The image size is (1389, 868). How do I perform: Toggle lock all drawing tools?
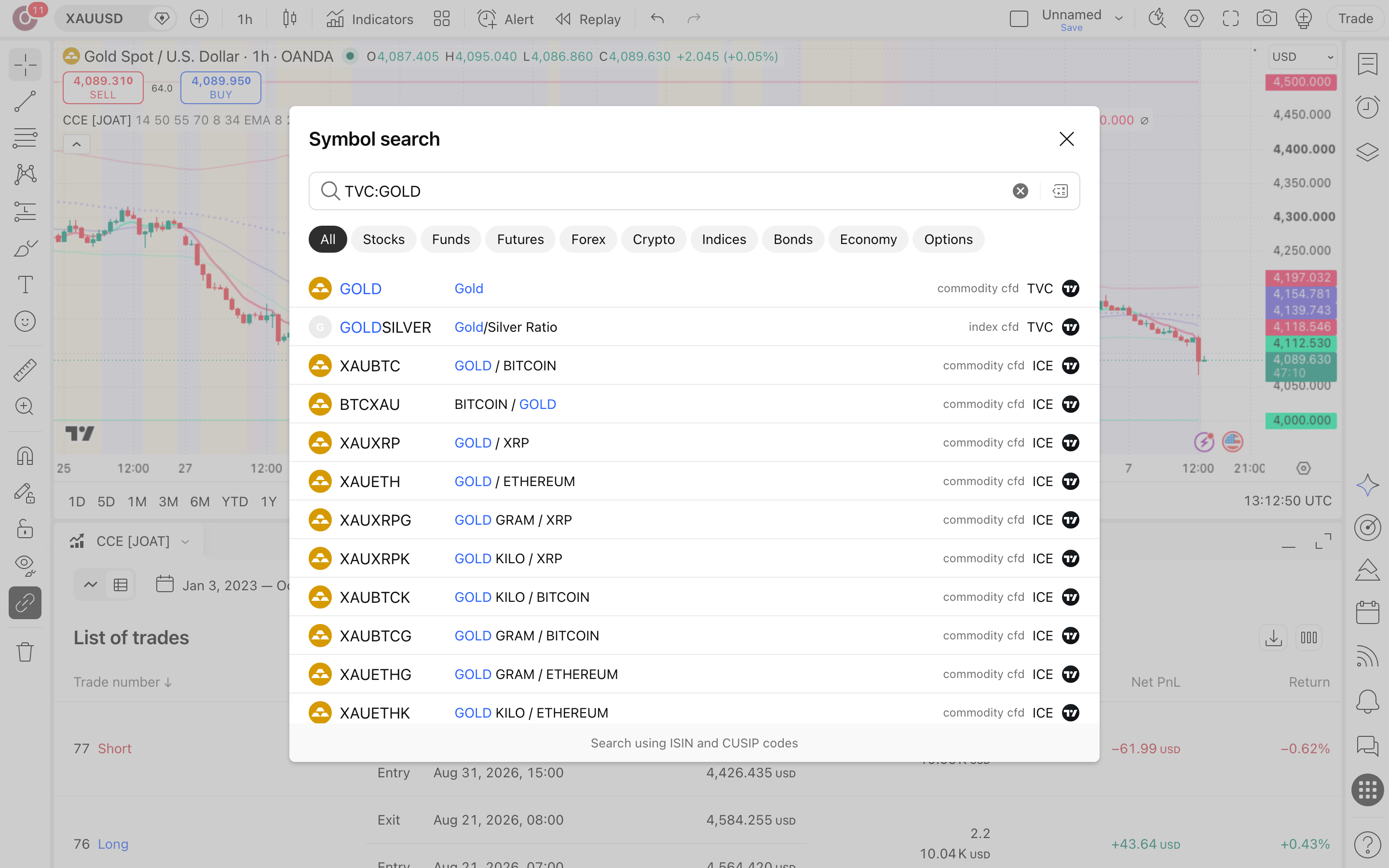coord(25,528)
